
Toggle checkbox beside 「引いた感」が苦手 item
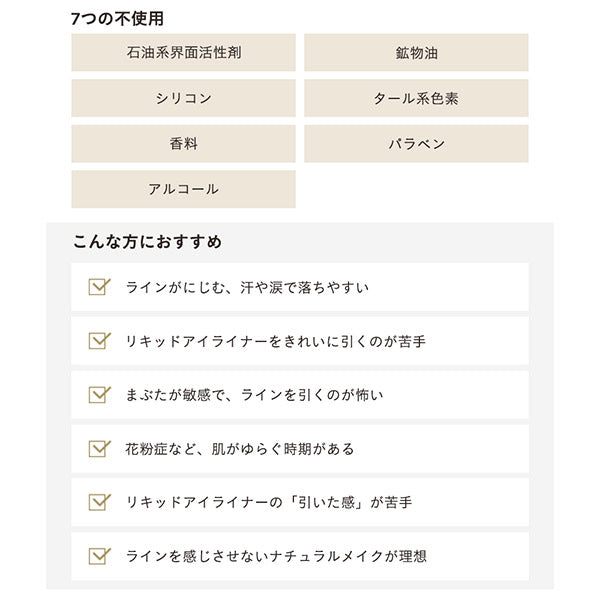coord(99,502)
